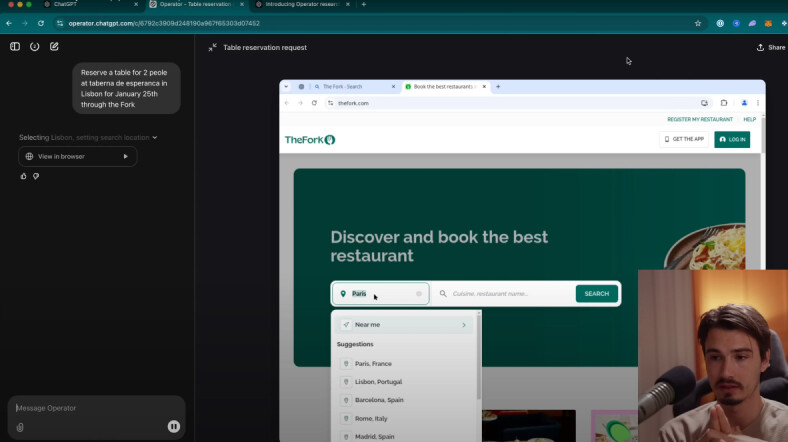This screenshot has width=788, height=442.
Task: Collapse the Table reservation request view
Action: [x=213, y=47]
